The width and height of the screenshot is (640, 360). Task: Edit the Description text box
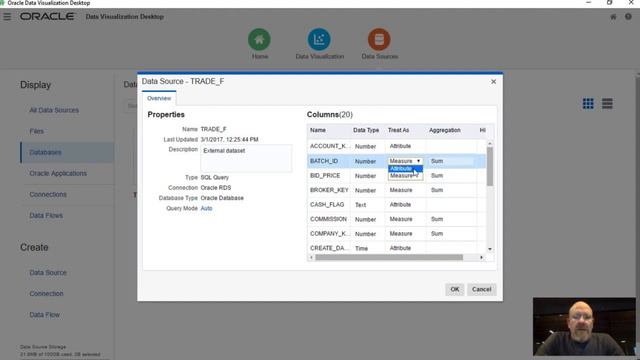(246, 158)
